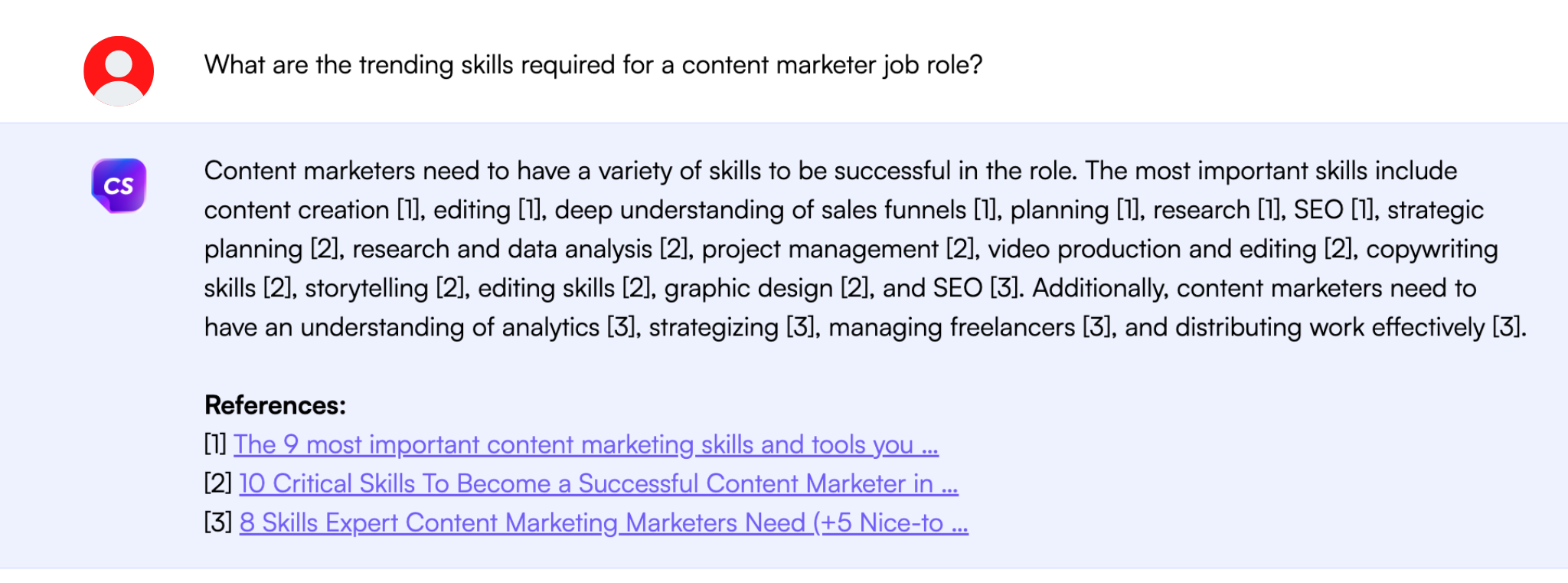This screenshot has width=1568, height=583.
Task: Click the user's question about trending skills
Action: tap(593, 65)
